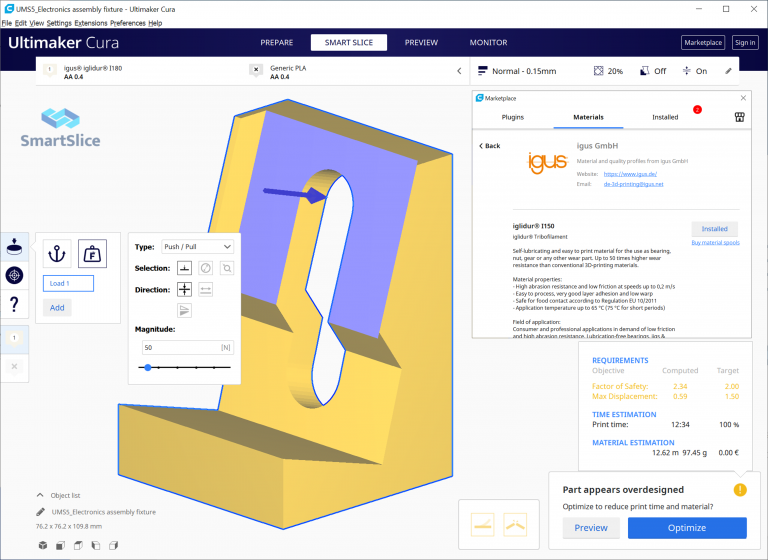Set load direction normal to surface
The width and height of the screenshot is (768, 560).
[x=184, y=290]
